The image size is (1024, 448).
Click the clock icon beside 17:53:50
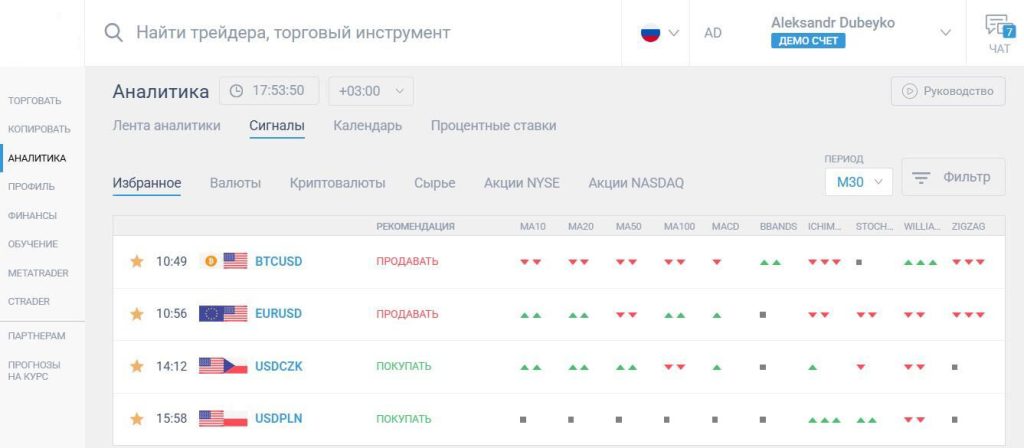click(x=236, y=91)
